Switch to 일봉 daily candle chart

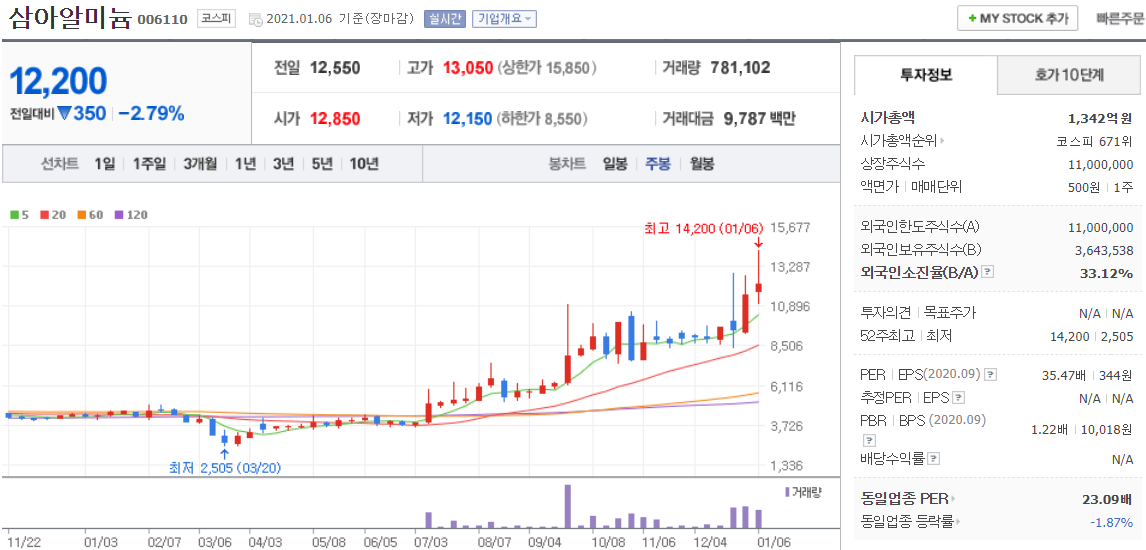tap(615, 164)
